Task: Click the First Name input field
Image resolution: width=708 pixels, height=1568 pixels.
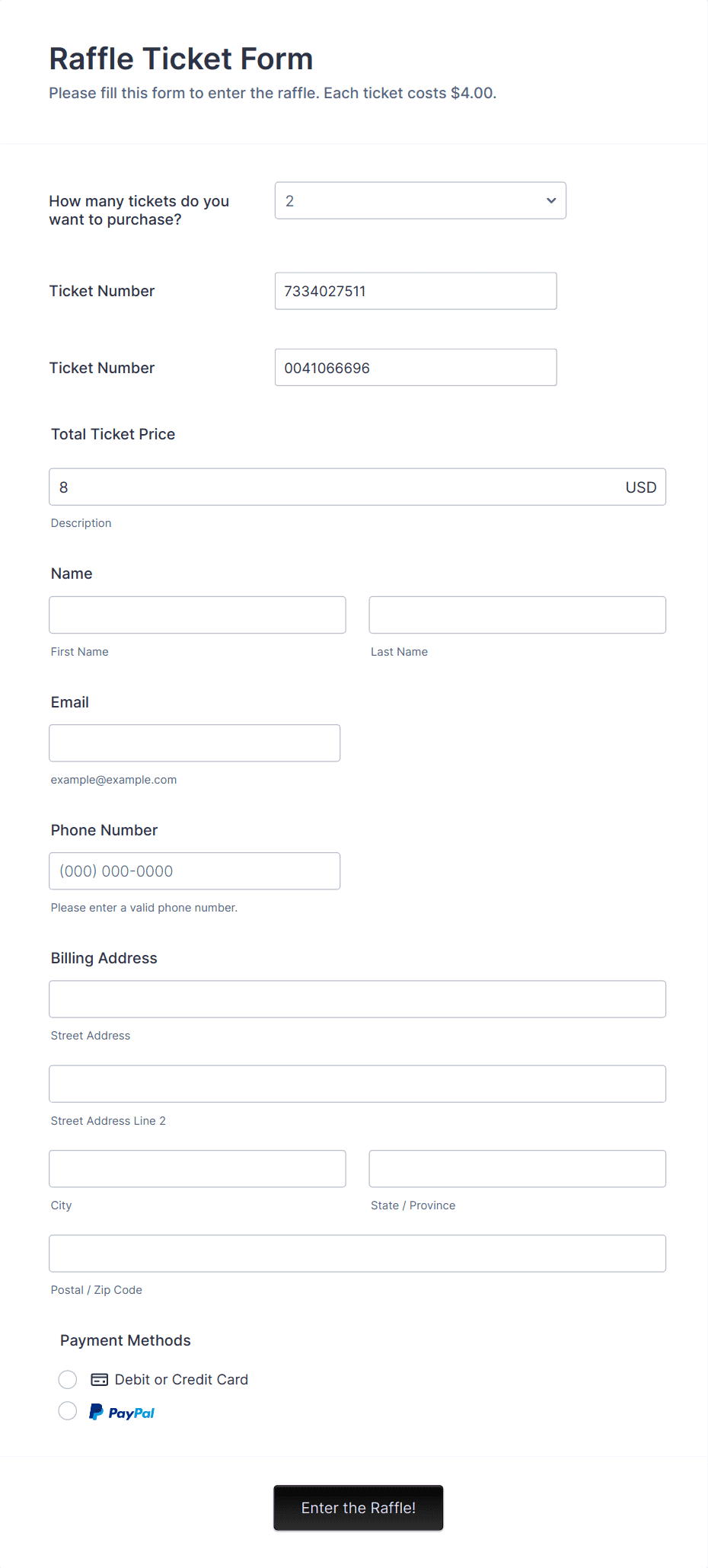Action: tap(196, 615)
